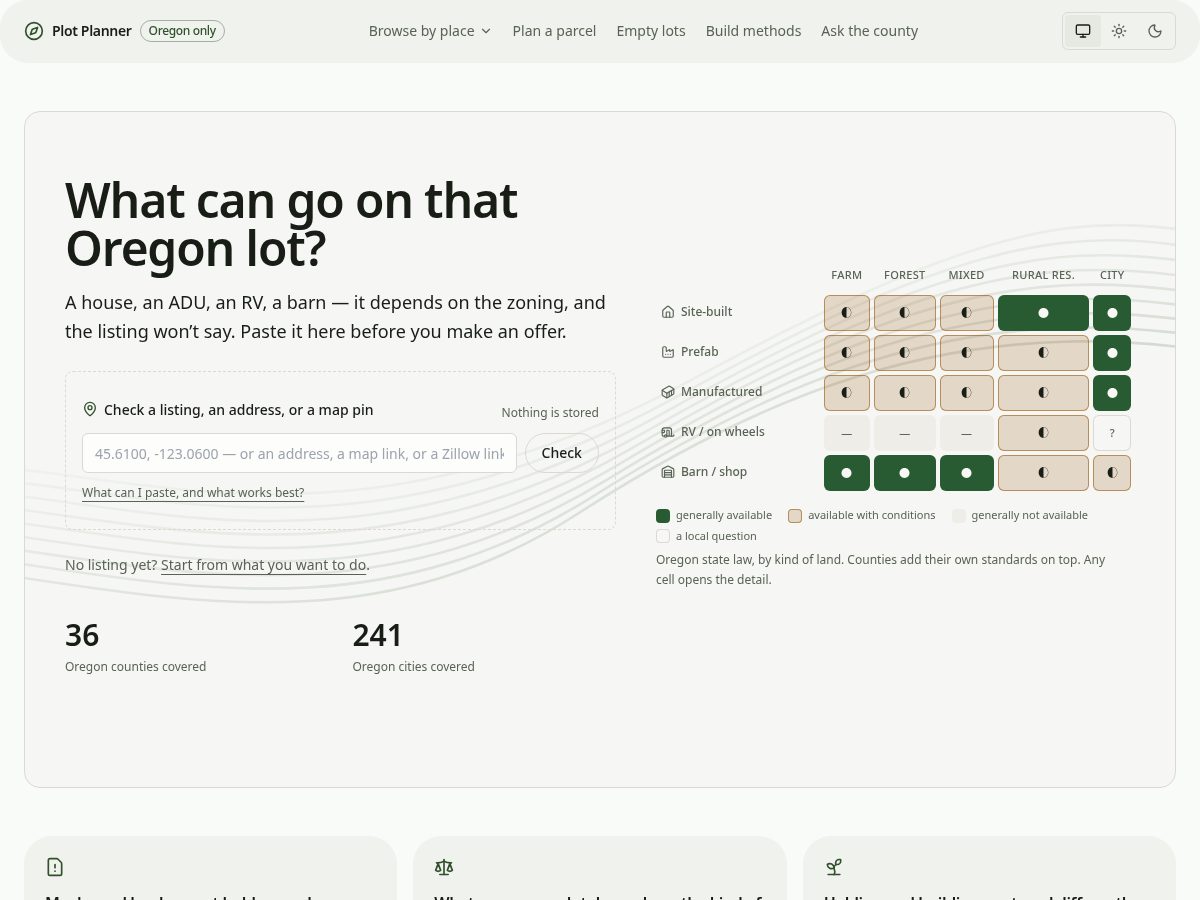1200x900 pixels.
Task: Switch to light theme sun icon
Action: pos(1119,31)
